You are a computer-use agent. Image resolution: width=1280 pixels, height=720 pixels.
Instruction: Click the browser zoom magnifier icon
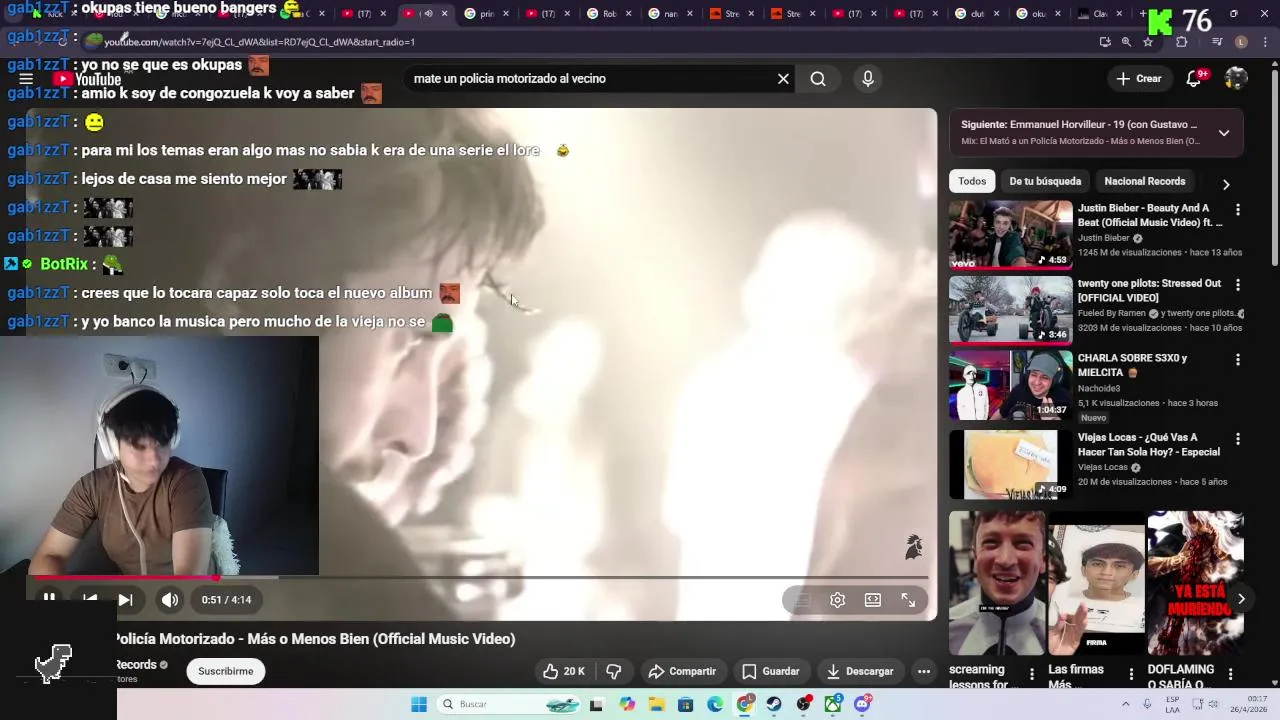[1126, 42]
